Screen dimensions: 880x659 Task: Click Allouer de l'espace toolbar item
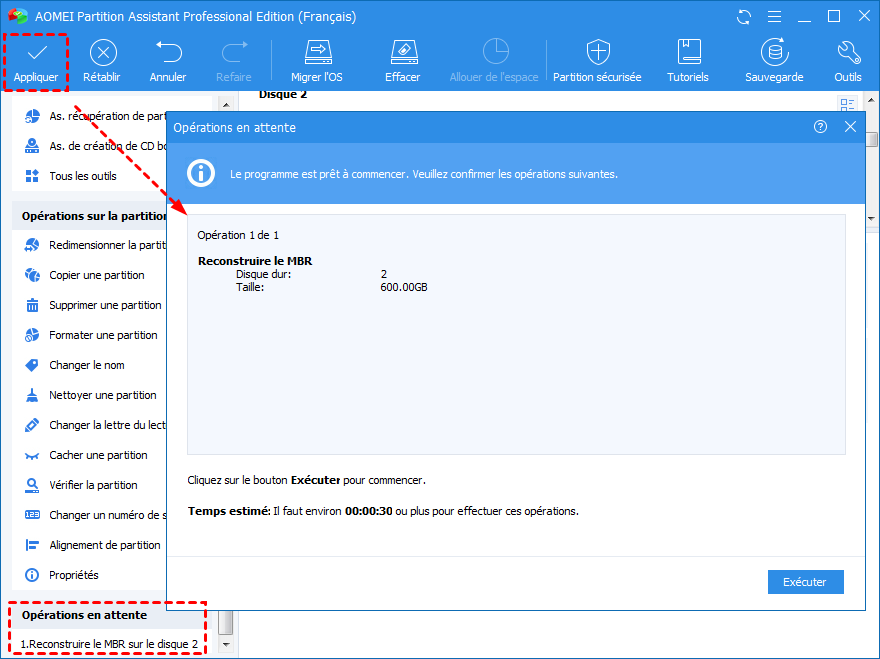pos(494,62)
